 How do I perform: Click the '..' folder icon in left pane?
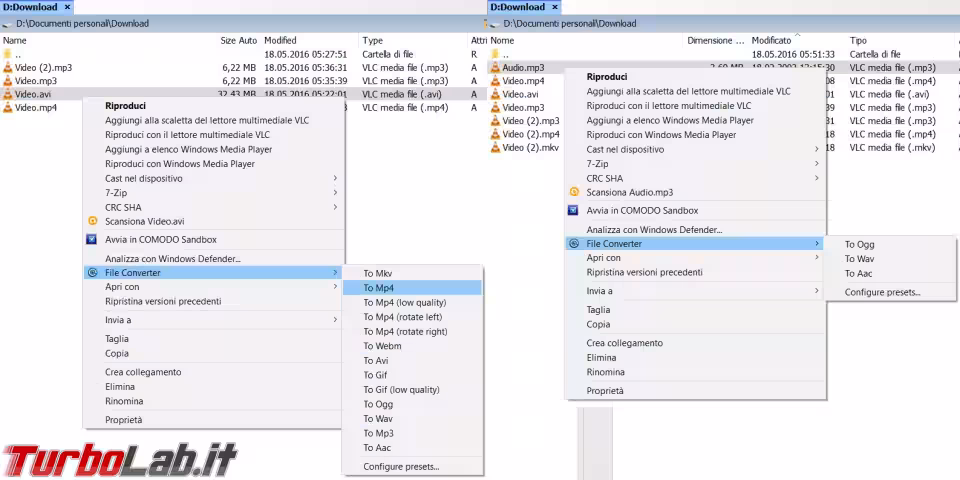(x=7, y=54)
